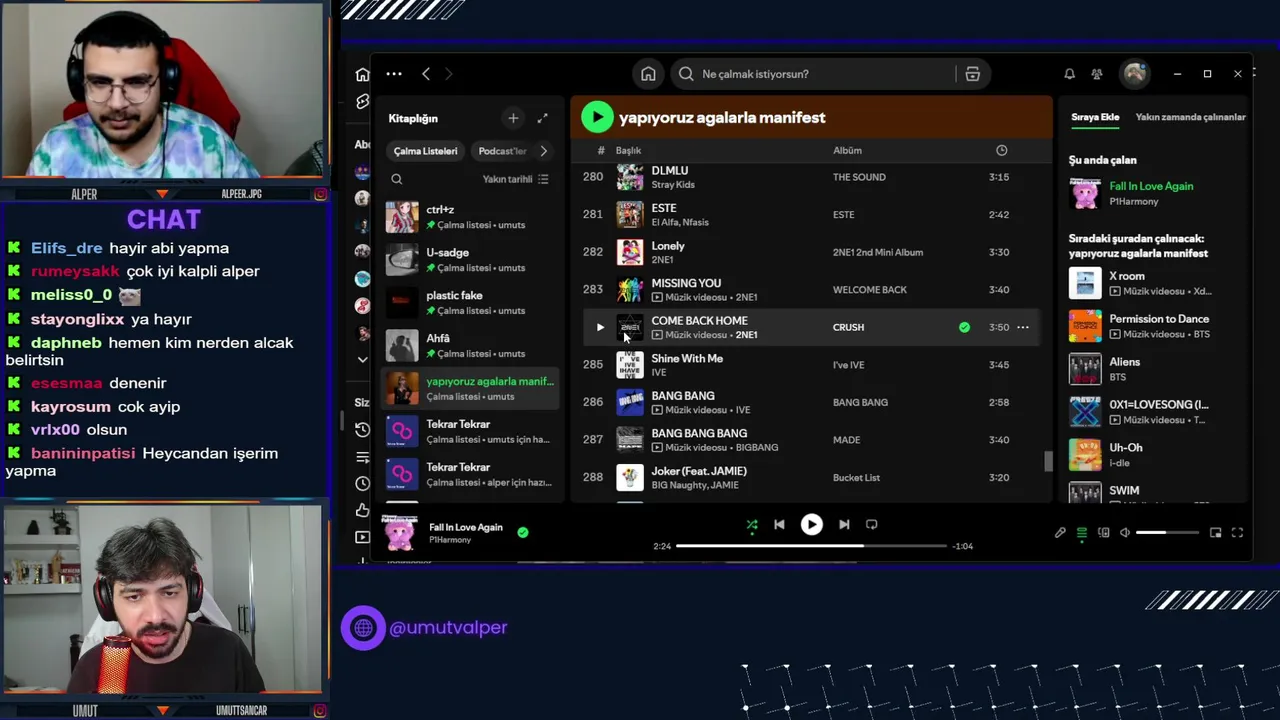Screen dimensions: 1280x720
Task: Open the 'Ahfâ' playlist
Action: [469, 346]
